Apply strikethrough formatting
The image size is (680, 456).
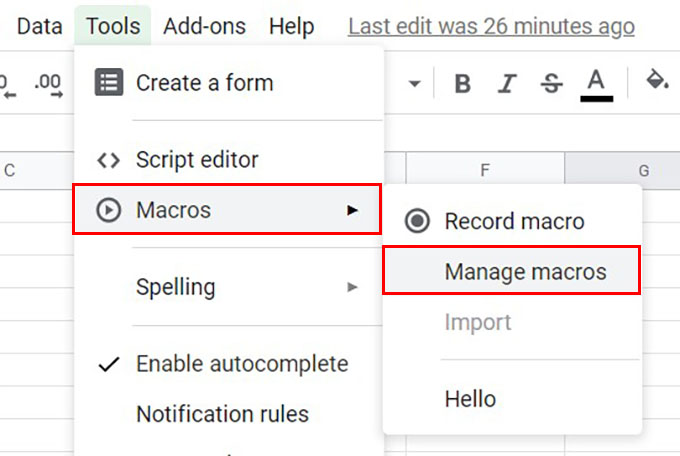(551, 83)
